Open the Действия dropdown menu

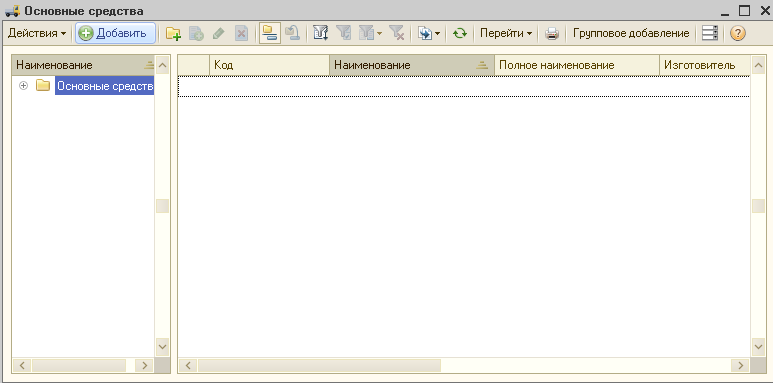pos(37,34)
